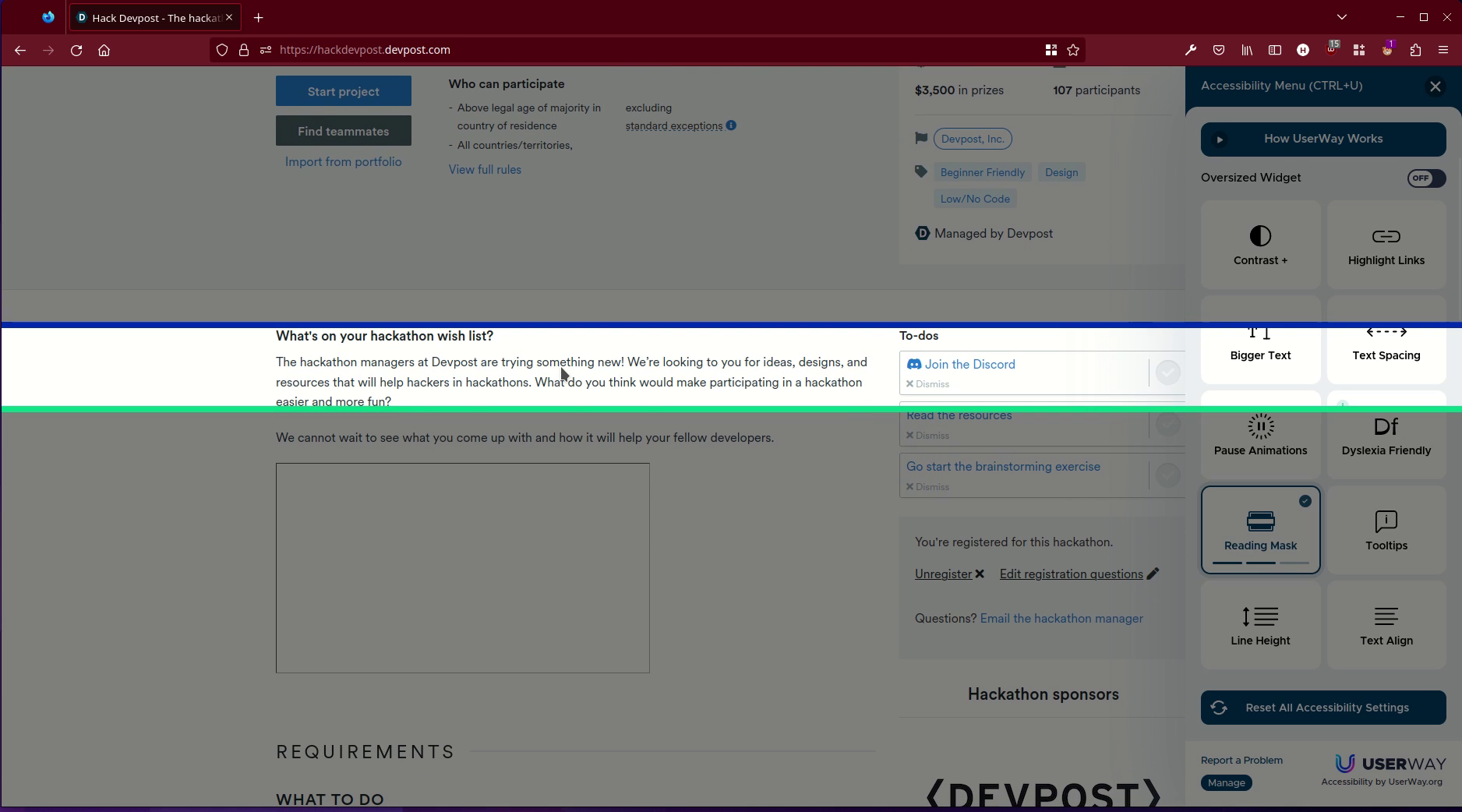Click Reset All Accessibility Settings

tap(1323, 707)
